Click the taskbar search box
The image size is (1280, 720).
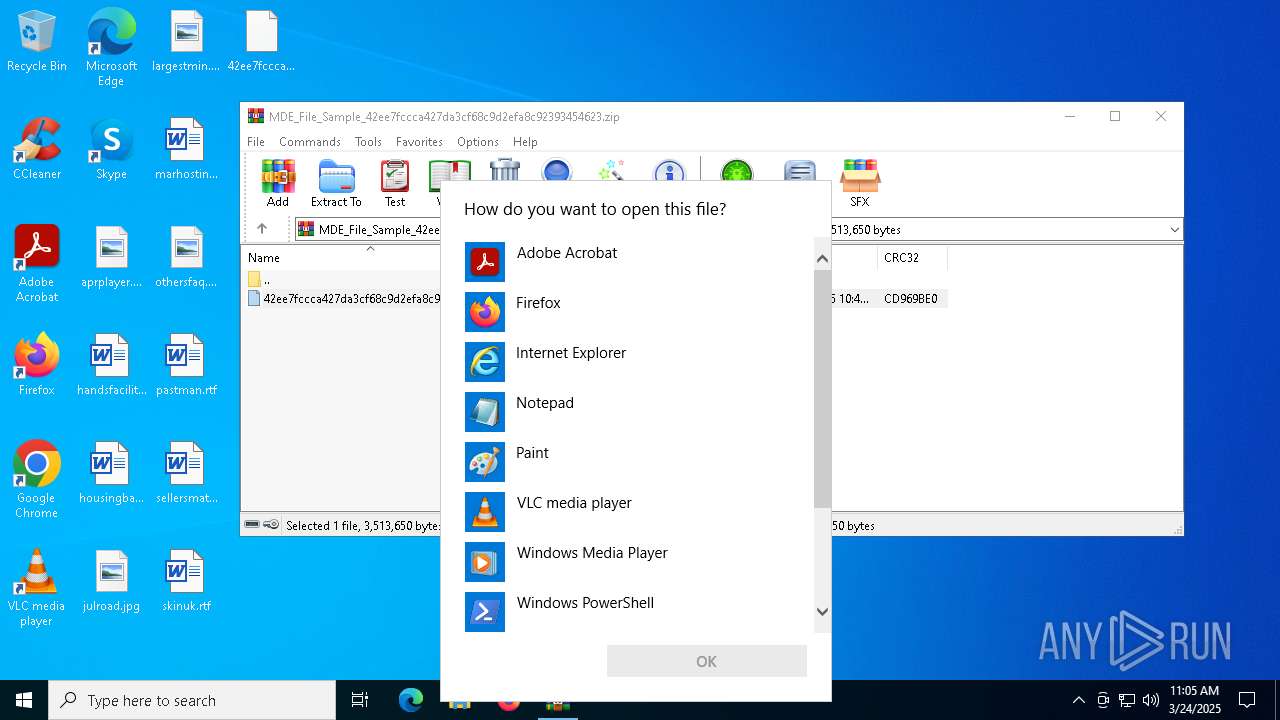[192, 700]
